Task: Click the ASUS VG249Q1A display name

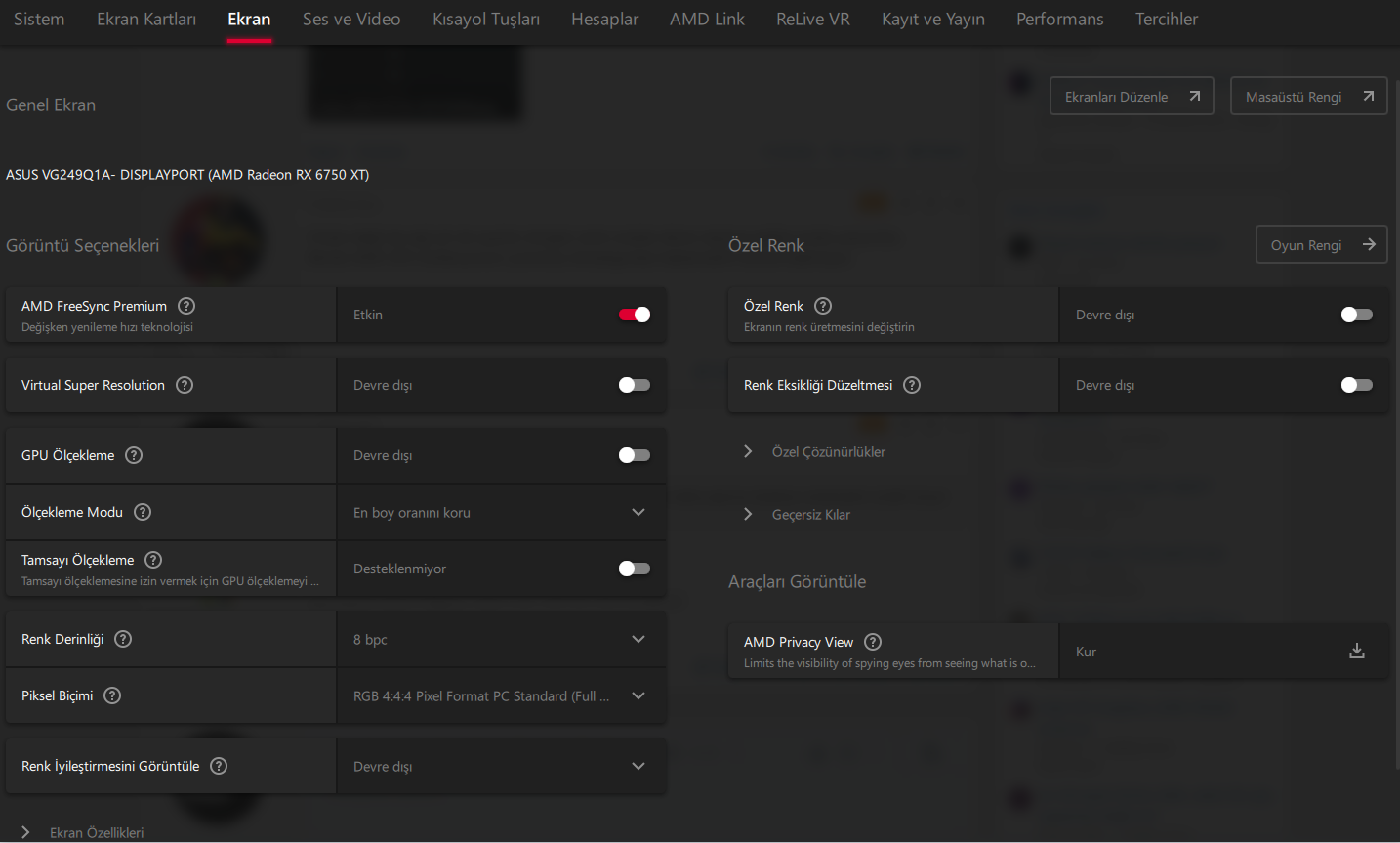Action: coord(187,175)
